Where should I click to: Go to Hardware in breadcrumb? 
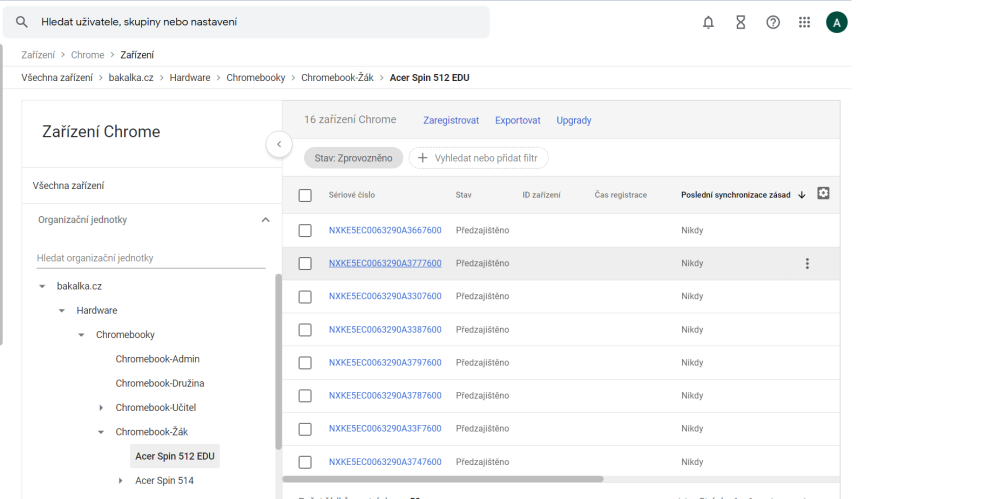190,78
